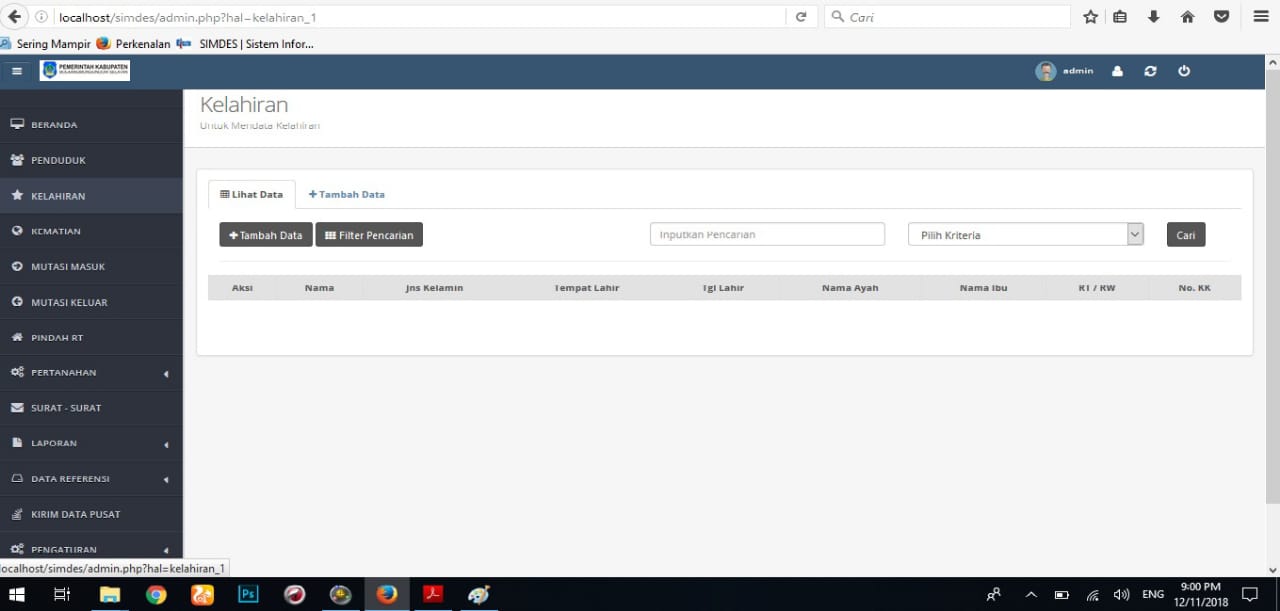This screenshot has height=611, width=1280.
Task: Click the power logout icon in header
Action: (x=1184, y=71)
